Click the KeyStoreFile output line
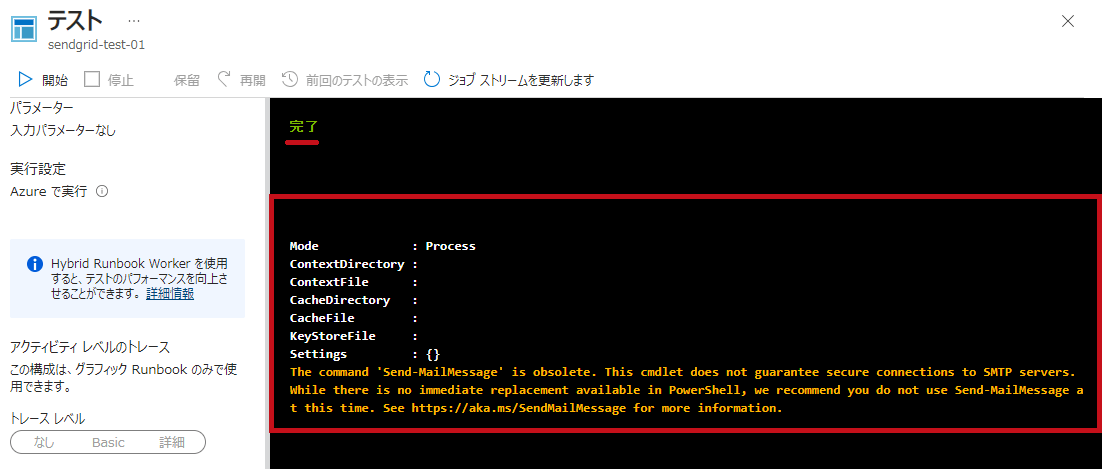The image size is (1102, 469). click(354, 336)
